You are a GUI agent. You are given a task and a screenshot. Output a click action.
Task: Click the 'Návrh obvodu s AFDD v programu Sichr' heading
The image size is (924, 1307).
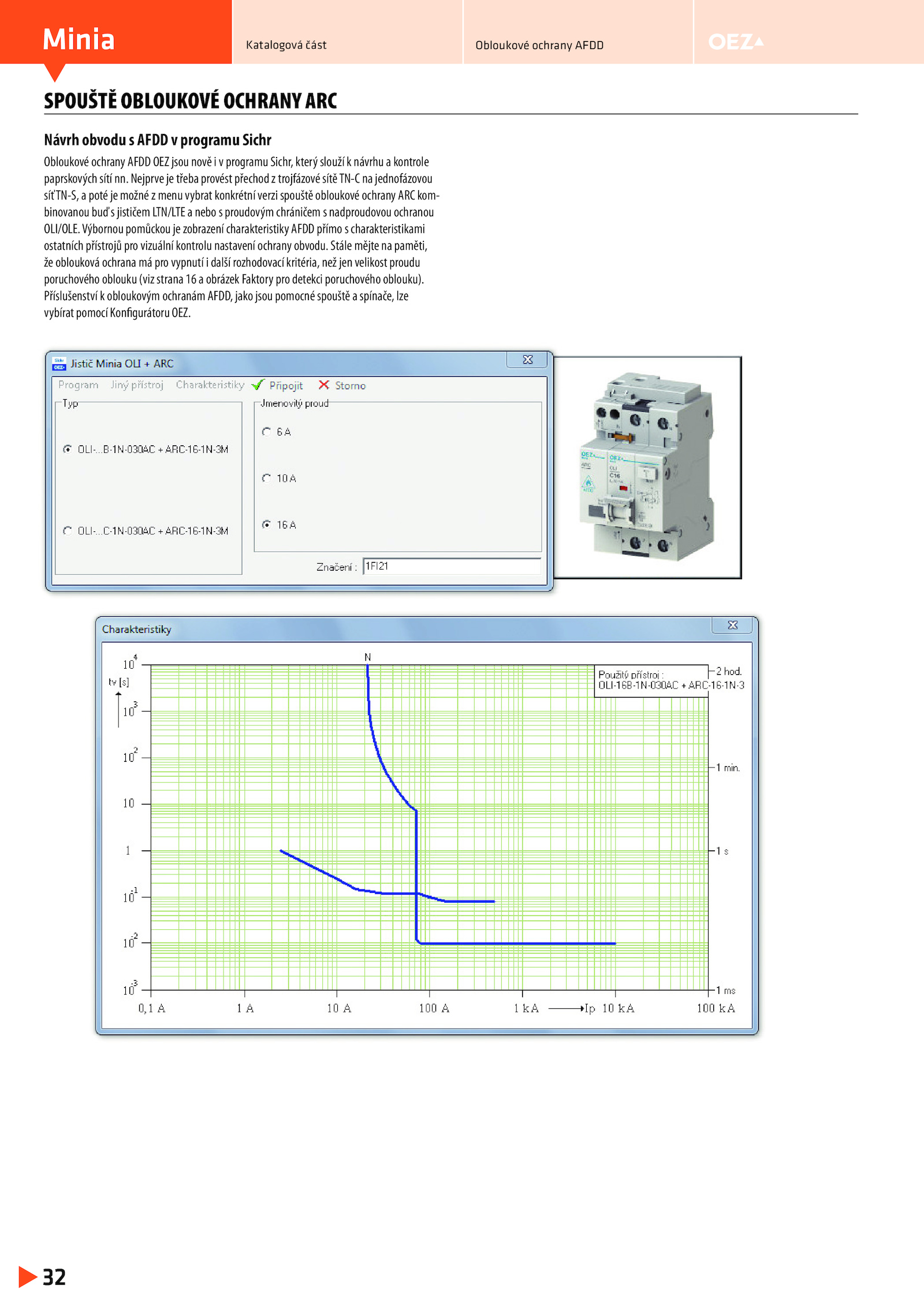pos(158,140)
